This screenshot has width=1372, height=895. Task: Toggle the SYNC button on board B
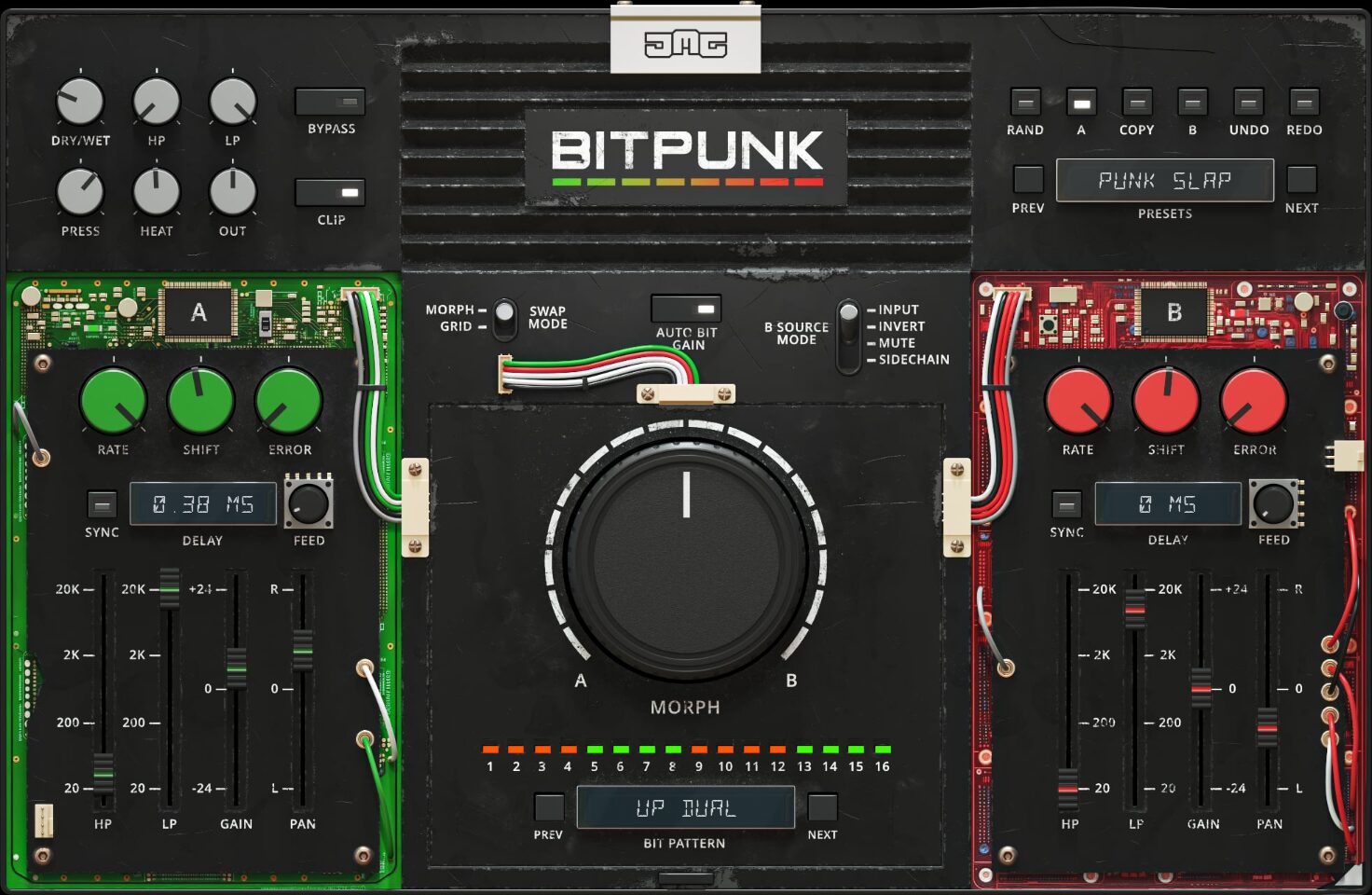pyautogui.click(x=1066, y=504)
